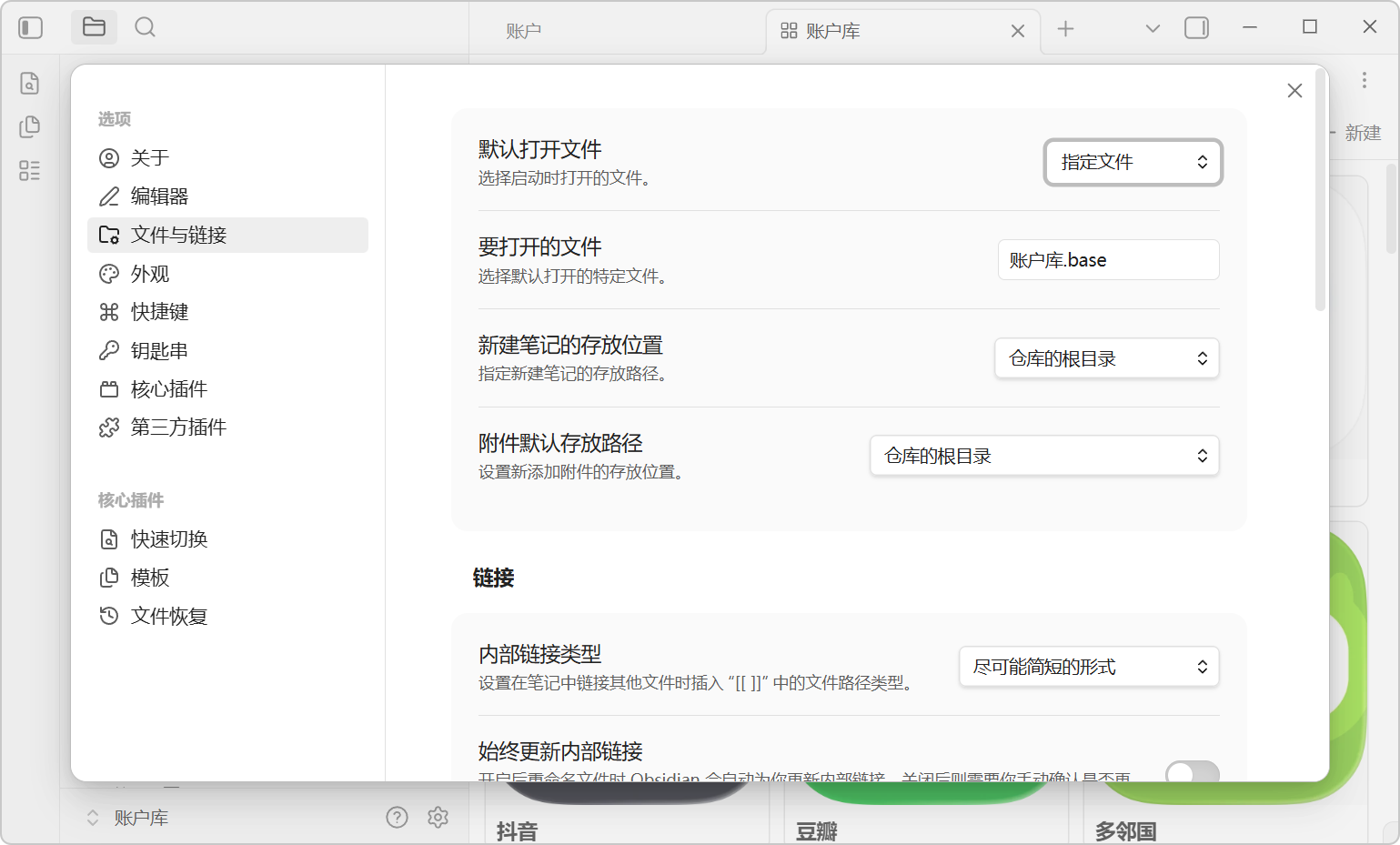Open new tab with plus icon
The height and width of the screenshot is (845, 1400).
coord(1065,29)
